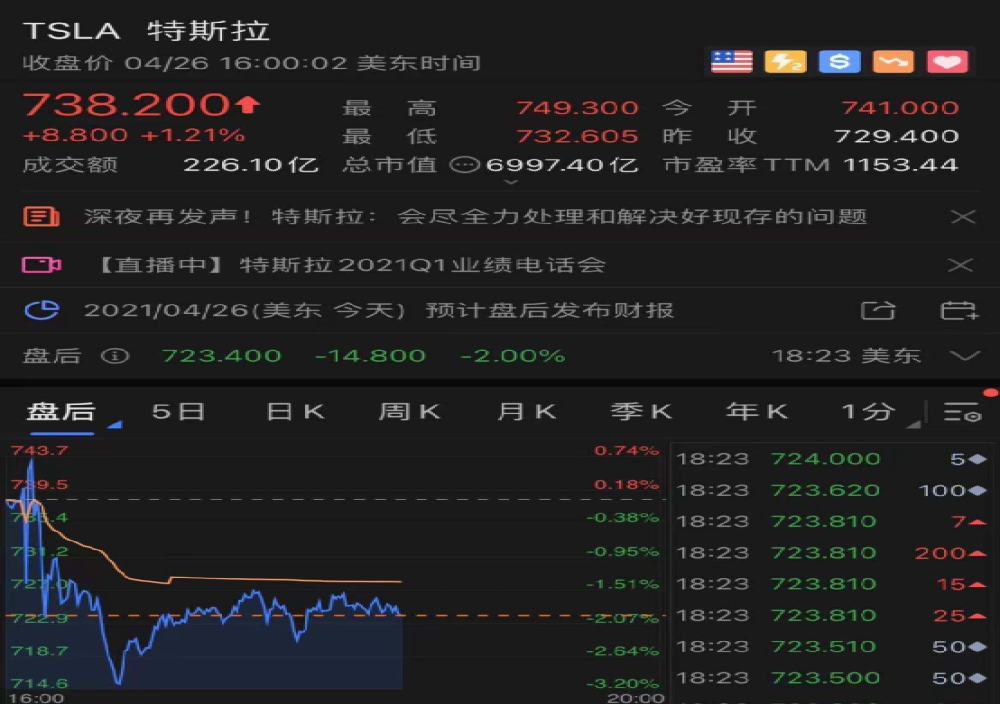Screen dimensions: 1000x704
Task: Tap the orange wave trend icon
Action: click(893, 62)
